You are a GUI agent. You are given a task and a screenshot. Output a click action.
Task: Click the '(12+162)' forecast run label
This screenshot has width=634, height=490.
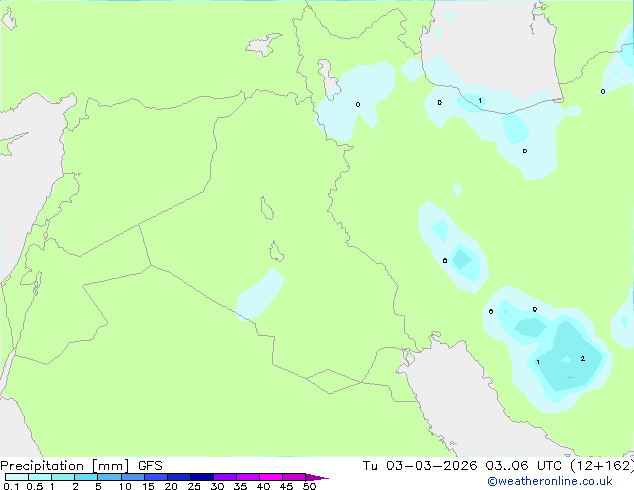[x=602, y=466]
